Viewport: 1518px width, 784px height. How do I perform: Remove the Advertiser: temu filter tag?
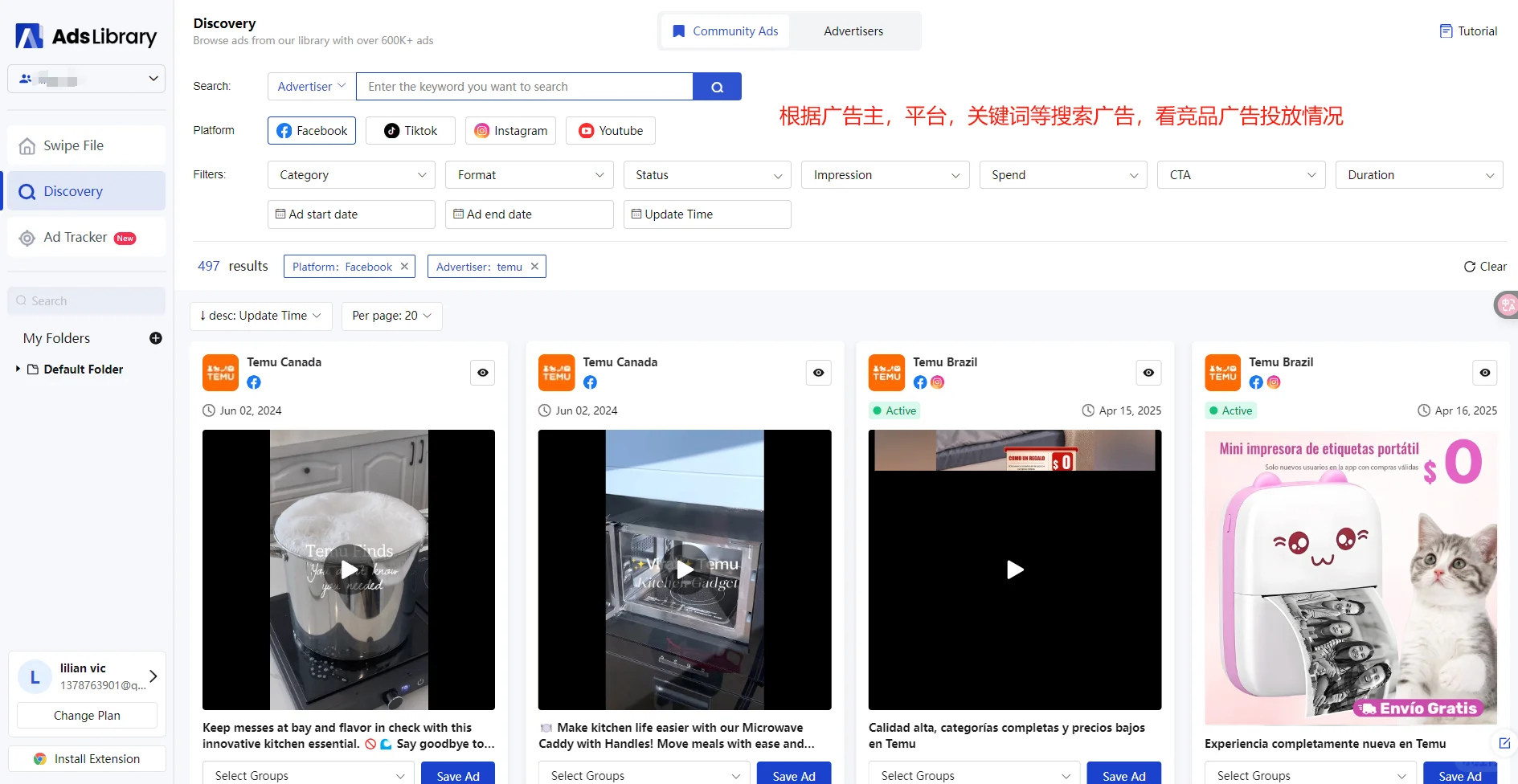coord(534,267)
